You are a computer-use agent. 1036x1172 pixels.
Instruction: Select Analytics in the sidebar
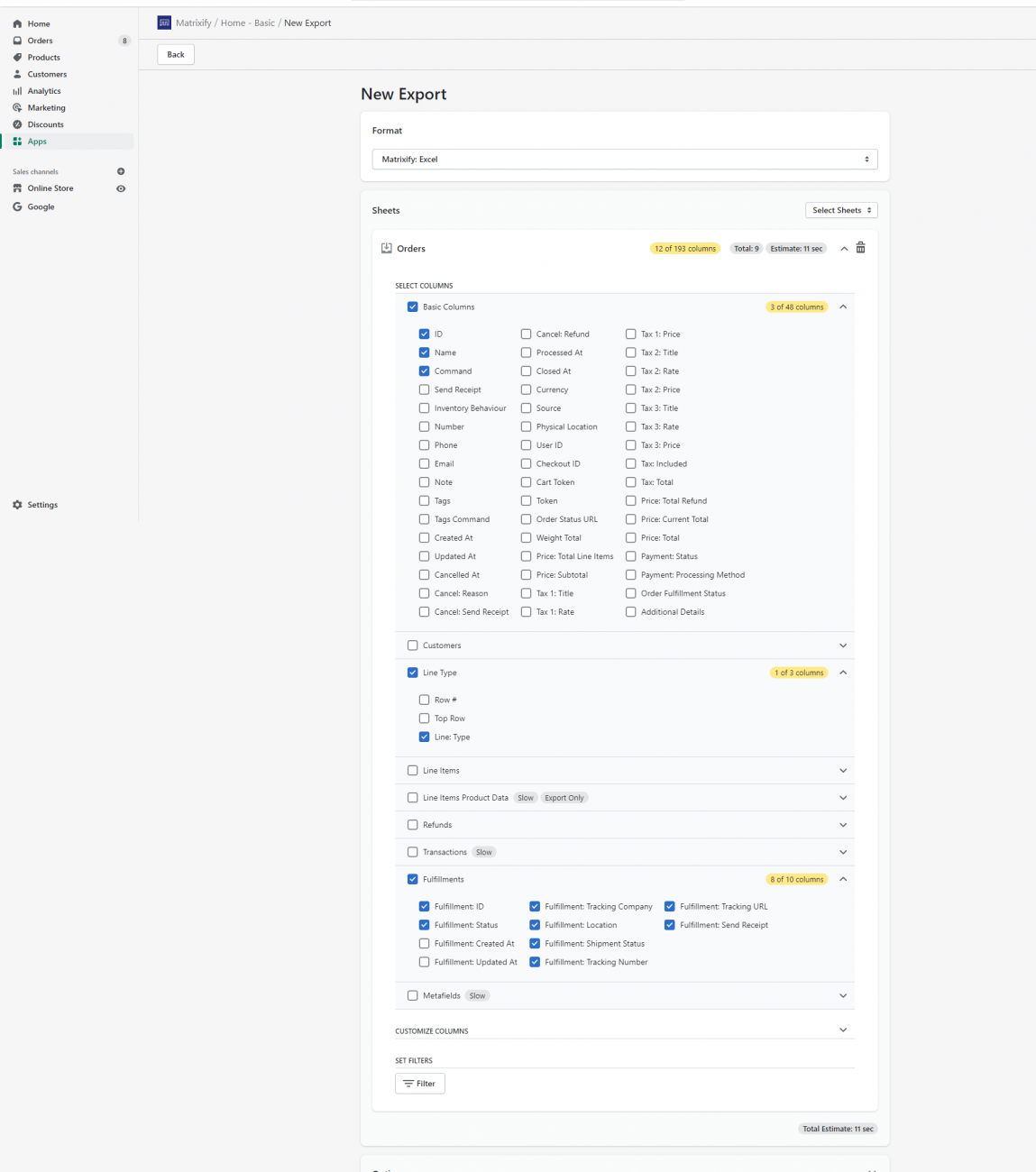pyautogui.click(x=43, y=90)
